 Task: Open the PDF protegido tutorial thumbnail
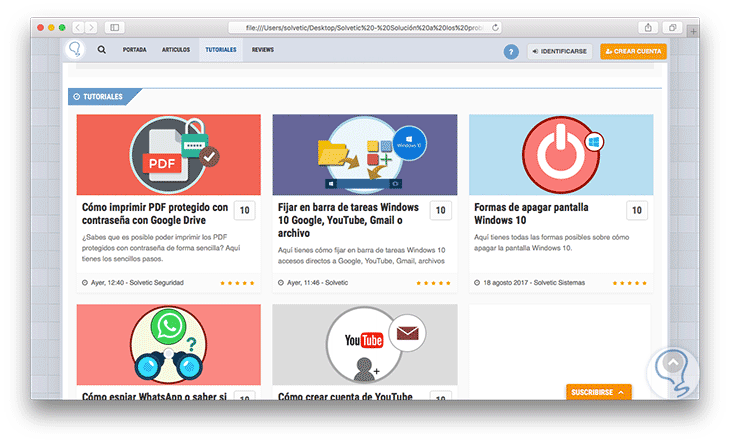coord(169,154)
